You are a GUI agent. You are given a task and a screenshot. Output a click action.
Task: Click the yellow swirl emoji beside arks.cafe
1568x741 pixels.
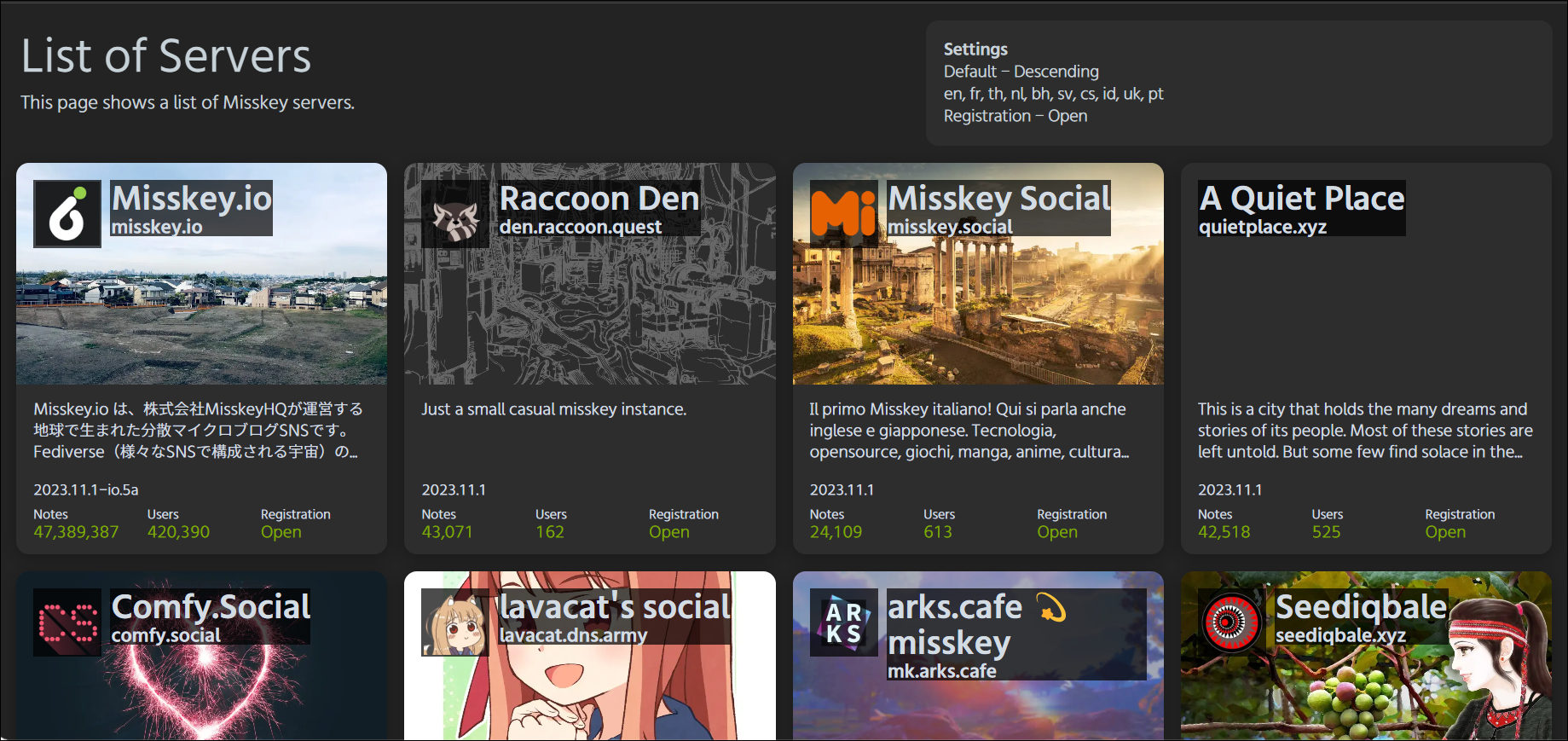pos(1050,607)
